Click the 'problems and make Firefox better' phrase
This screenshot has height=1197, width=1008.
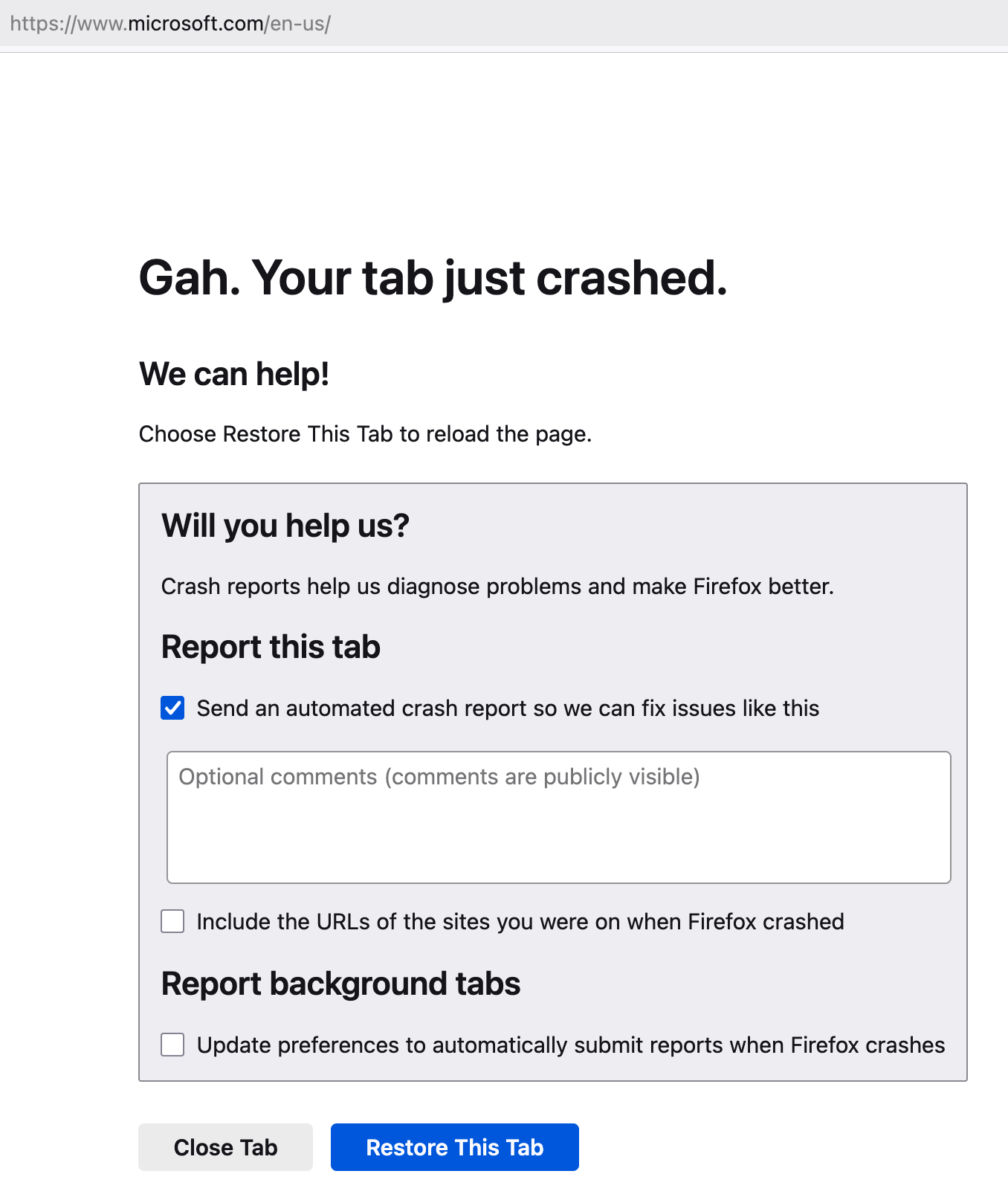tap(660, 587)
